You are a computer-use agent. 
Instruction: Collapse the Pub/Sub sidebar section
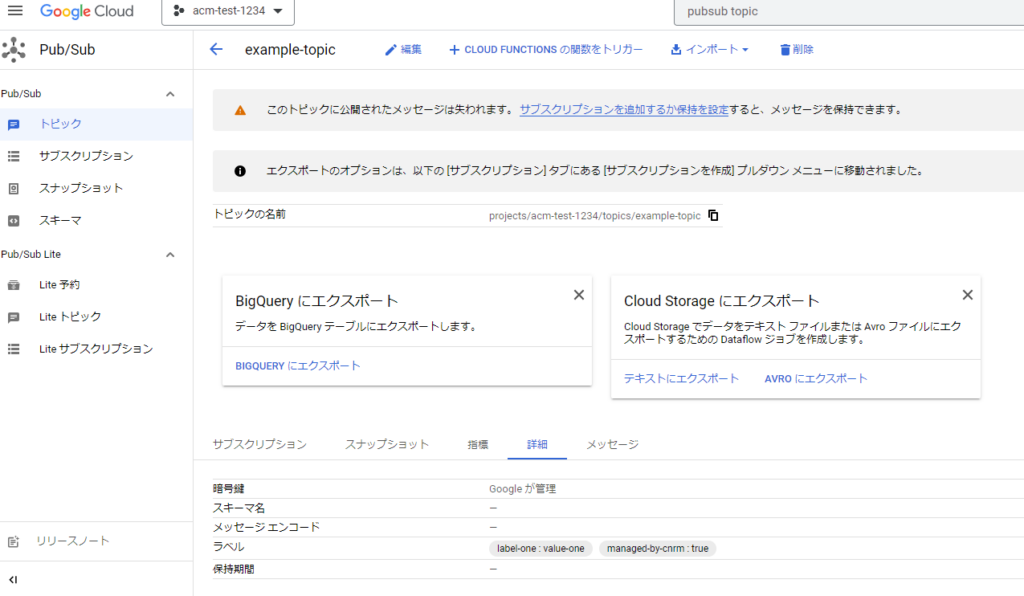point(170,94)
